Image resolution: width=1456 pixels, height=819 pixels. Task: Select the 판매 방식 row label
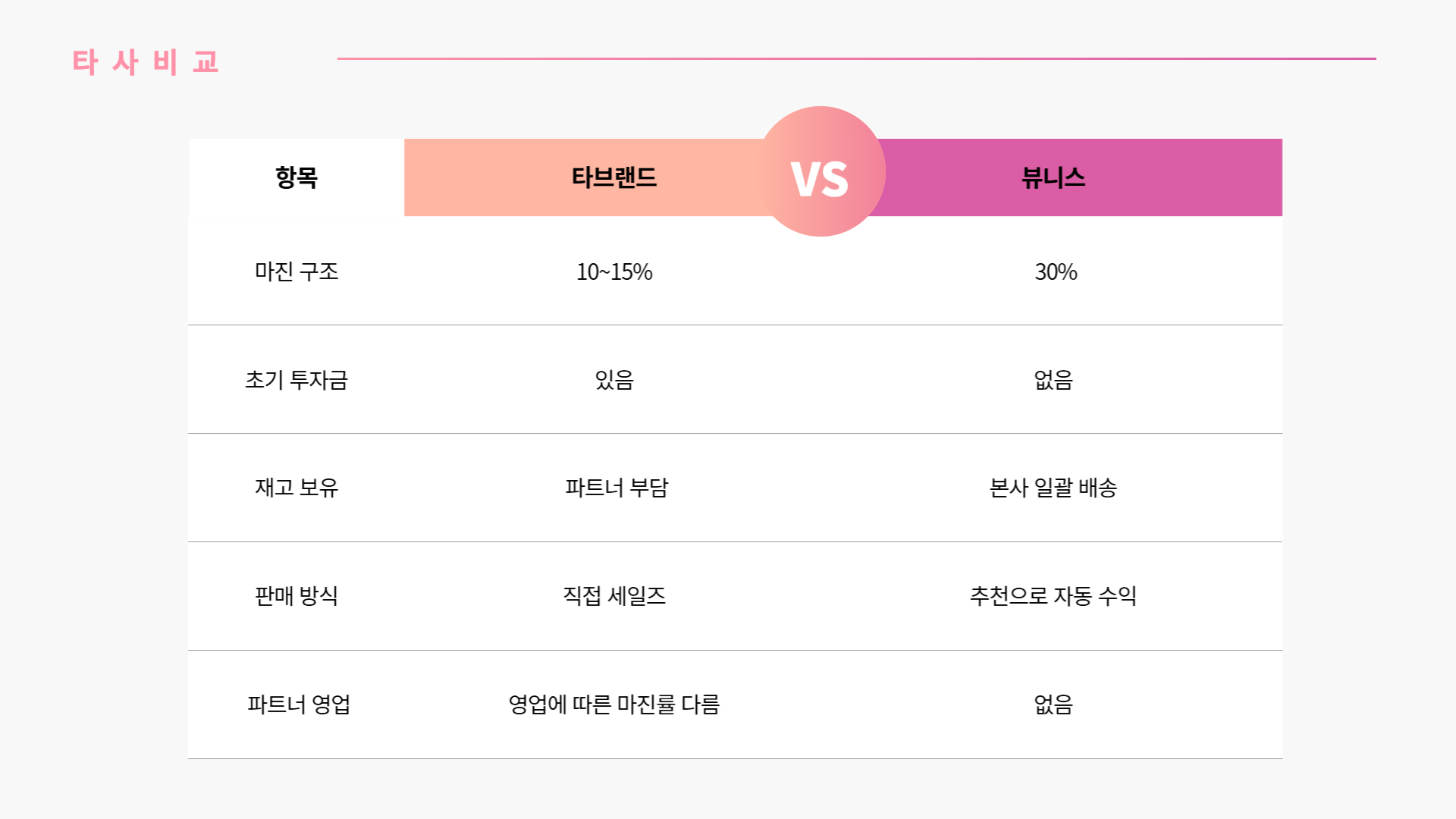click(297, 596)
